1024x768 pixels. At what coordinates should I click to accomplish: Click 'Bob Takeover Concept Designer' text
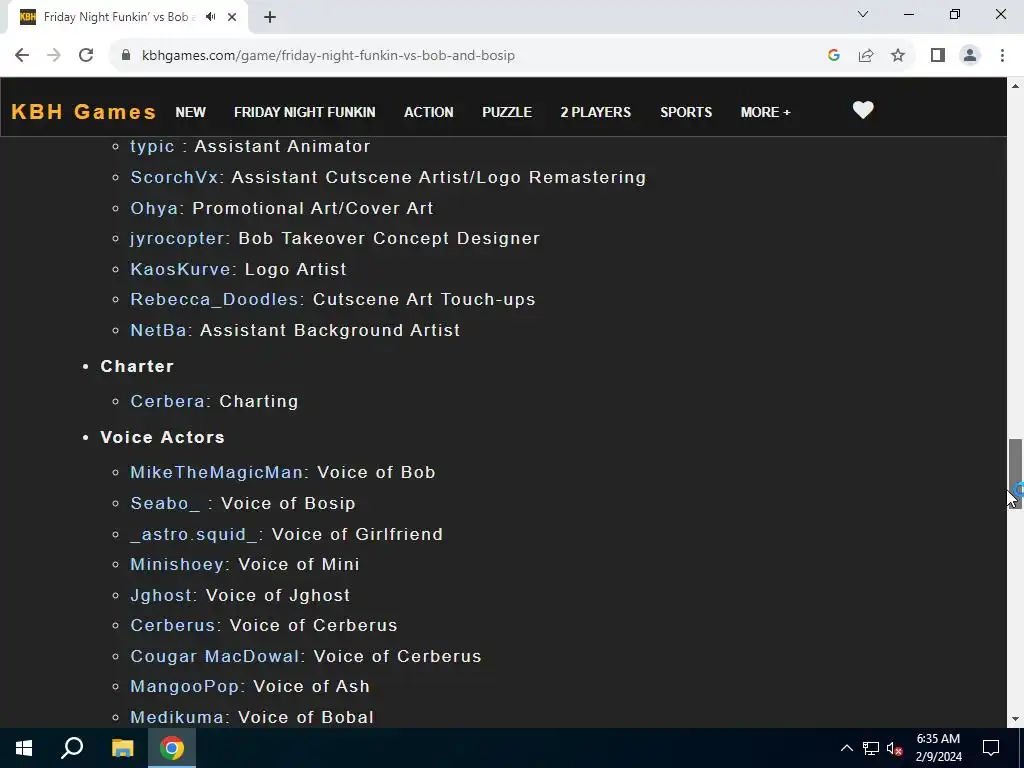(x=389, y=238)
